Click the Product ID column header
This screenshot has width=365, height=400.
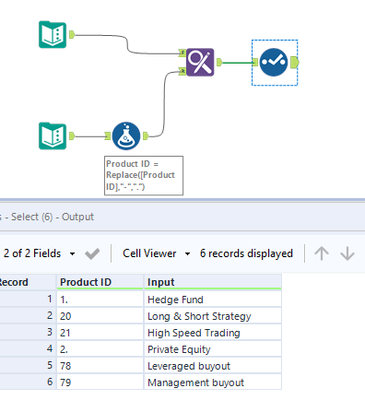click(x=100, y=282)
